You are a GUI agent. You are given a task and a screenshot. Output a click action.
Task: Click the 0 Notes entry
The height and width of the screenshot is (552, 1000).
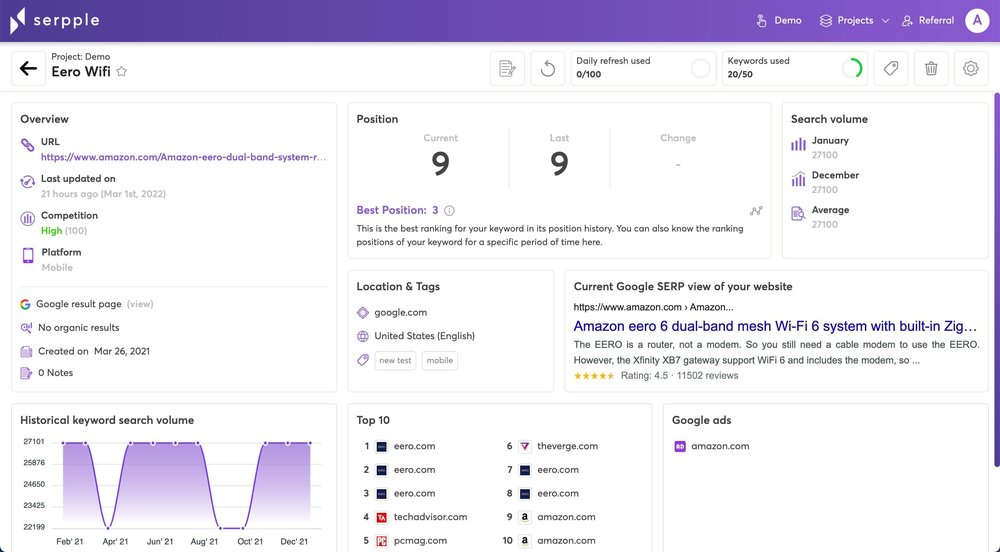coord(55,373)
